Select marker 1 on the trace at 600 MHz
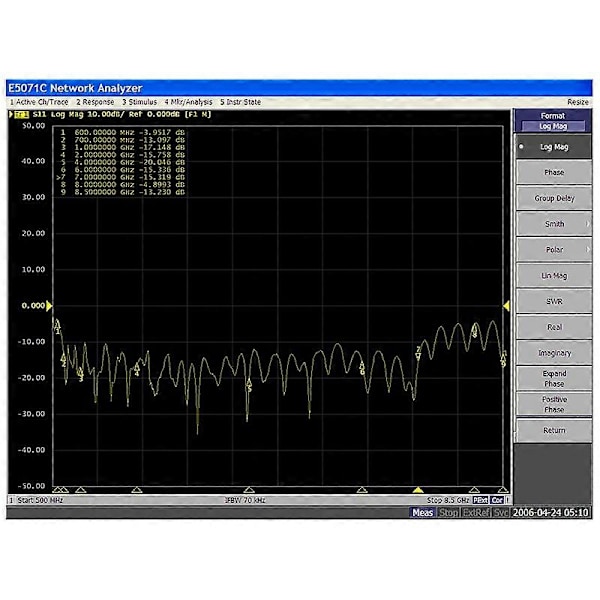Screen dimensions: 600x600 tap(57, 328)
